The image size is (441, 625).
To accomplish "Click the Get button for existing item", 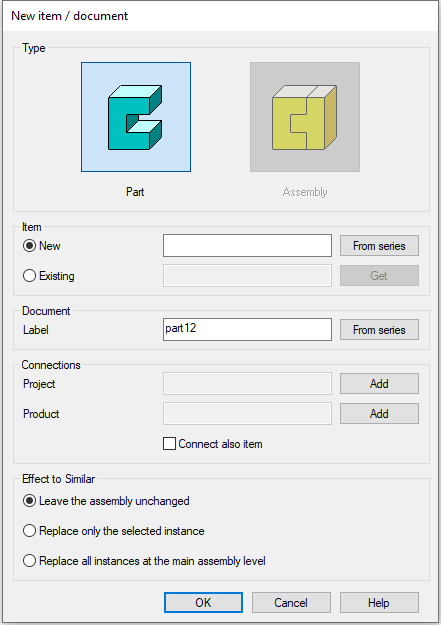I will 379,276.
